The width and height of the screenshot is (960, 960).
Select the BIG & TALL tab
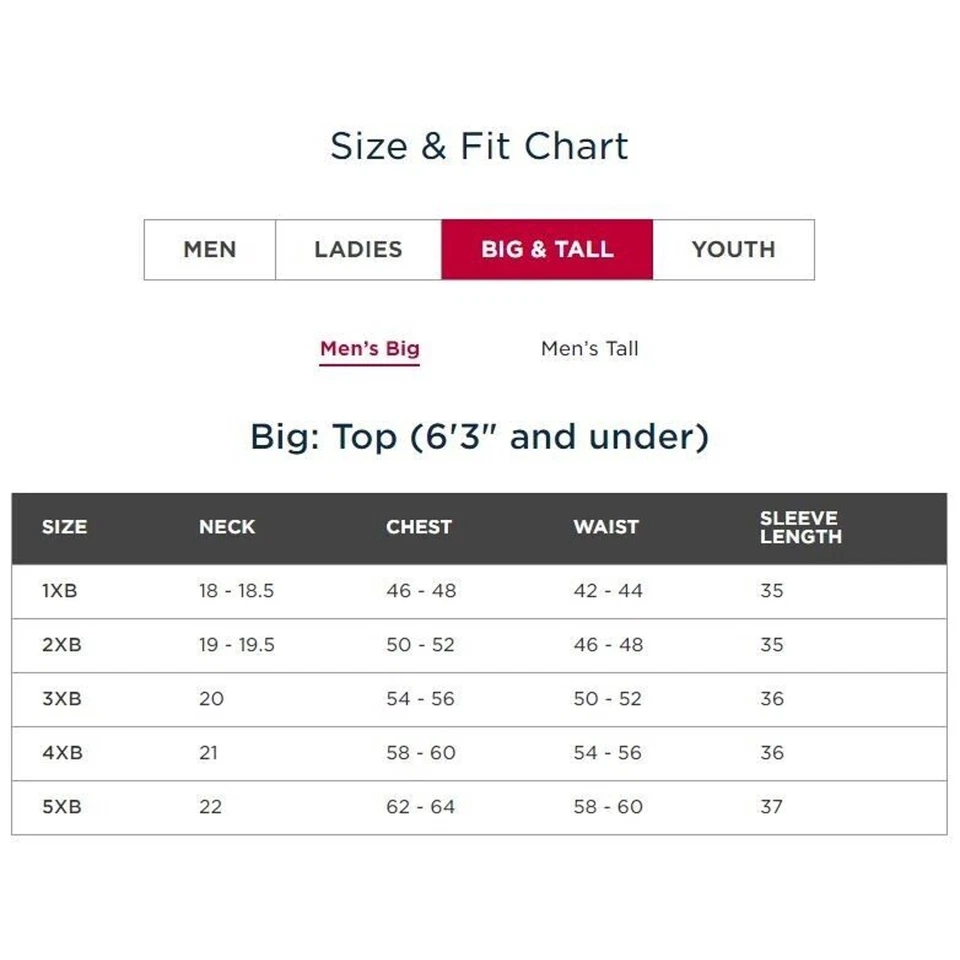coord(547,250)
